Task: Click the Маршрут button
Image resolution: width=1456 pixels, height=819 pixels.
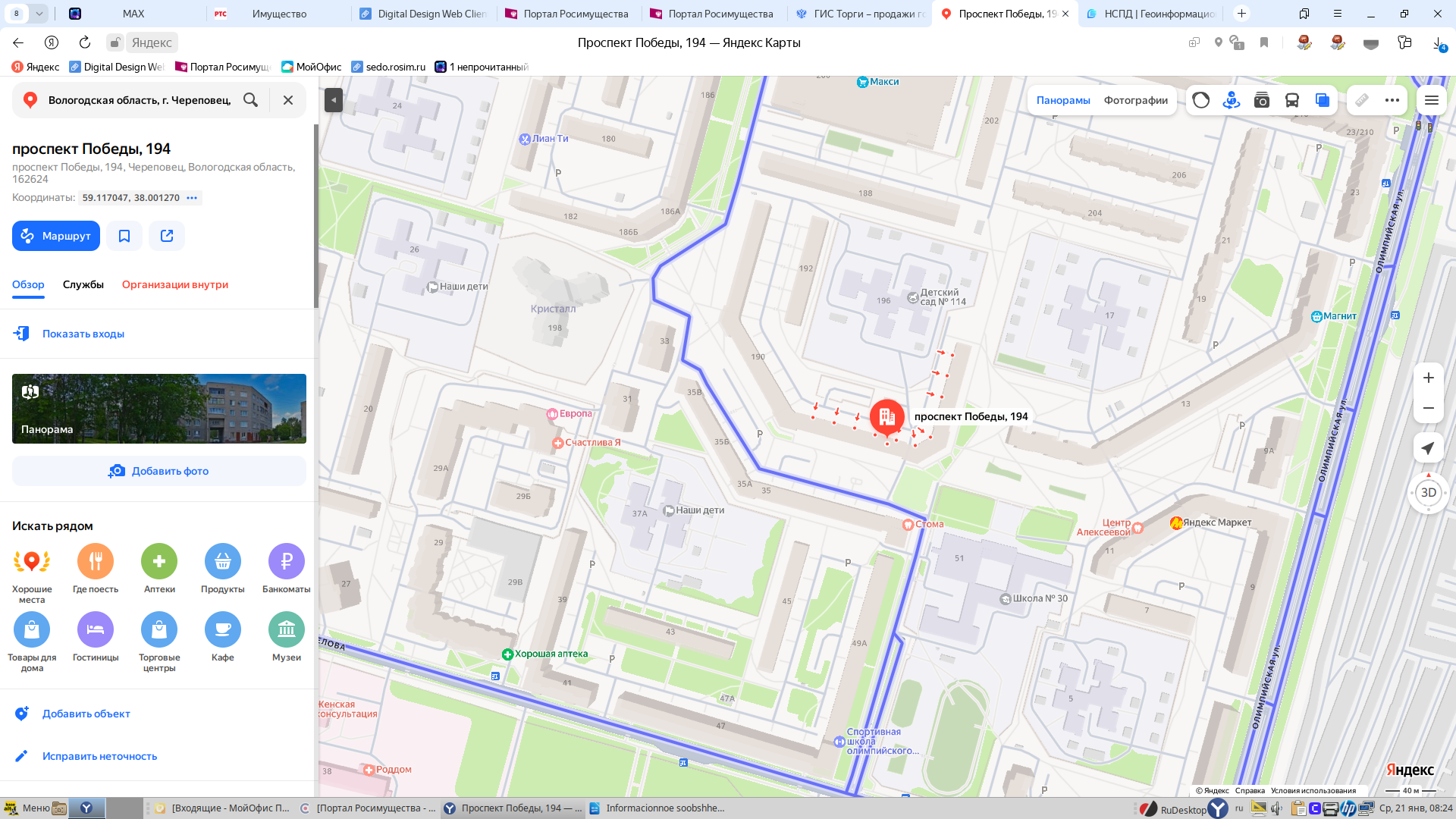Action: (56, 236)
